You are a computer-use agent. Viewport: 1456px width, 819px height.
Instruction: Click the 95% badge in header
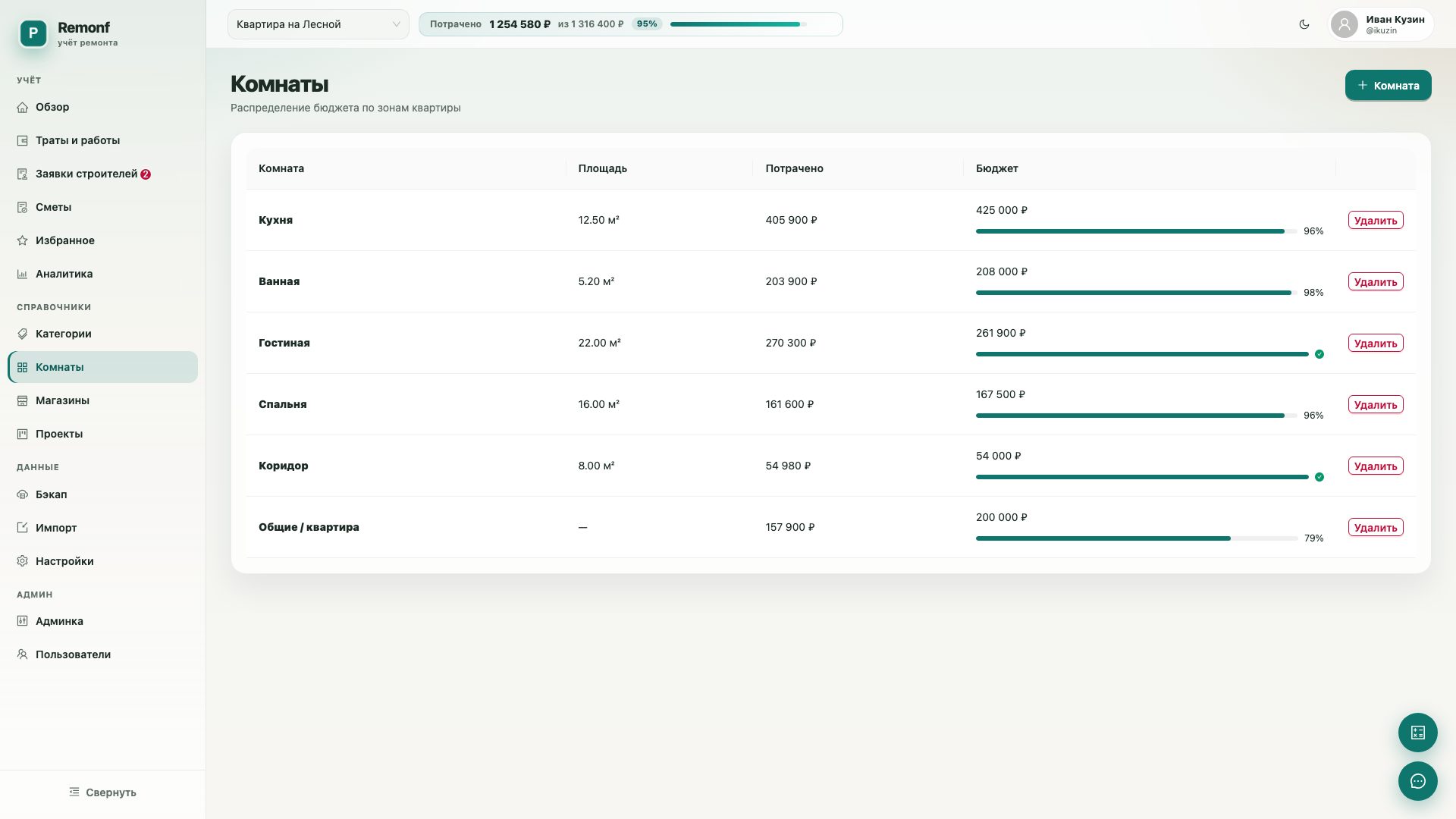pyautogui.click(x=647, y=24)
